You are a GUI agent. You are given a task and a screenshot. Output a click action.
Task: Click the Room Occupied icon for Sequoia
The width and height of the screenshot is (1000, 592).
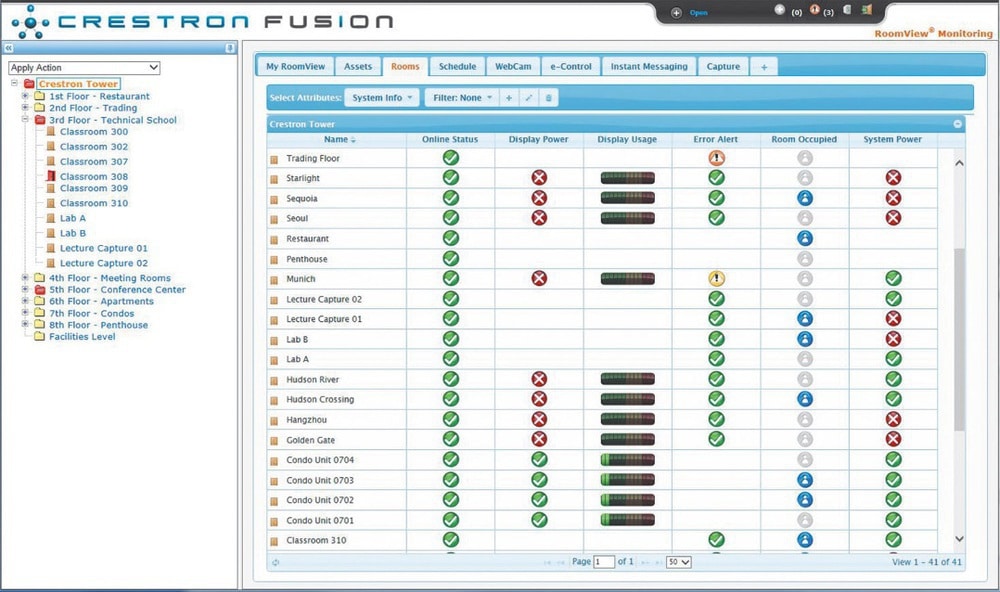coord(805,198)
